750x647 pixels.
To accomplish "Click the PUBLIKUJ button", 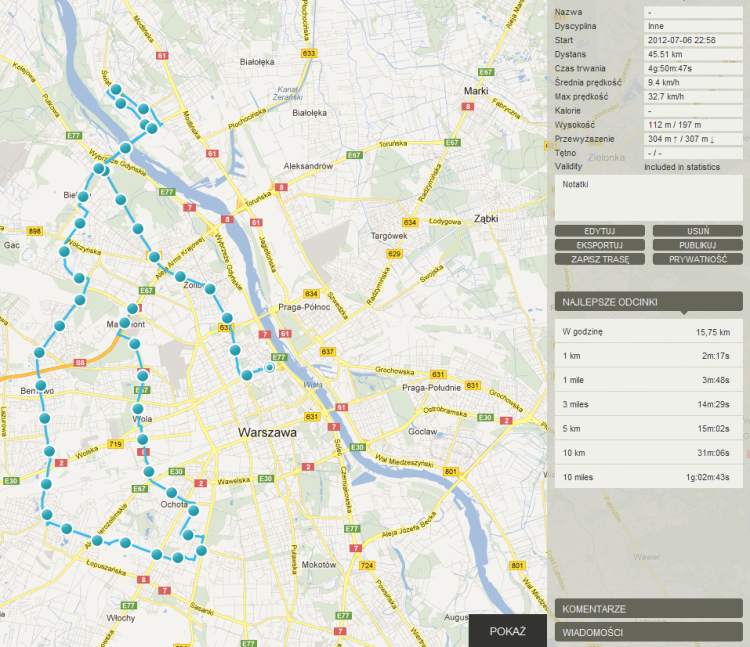I will pos(697,245).
